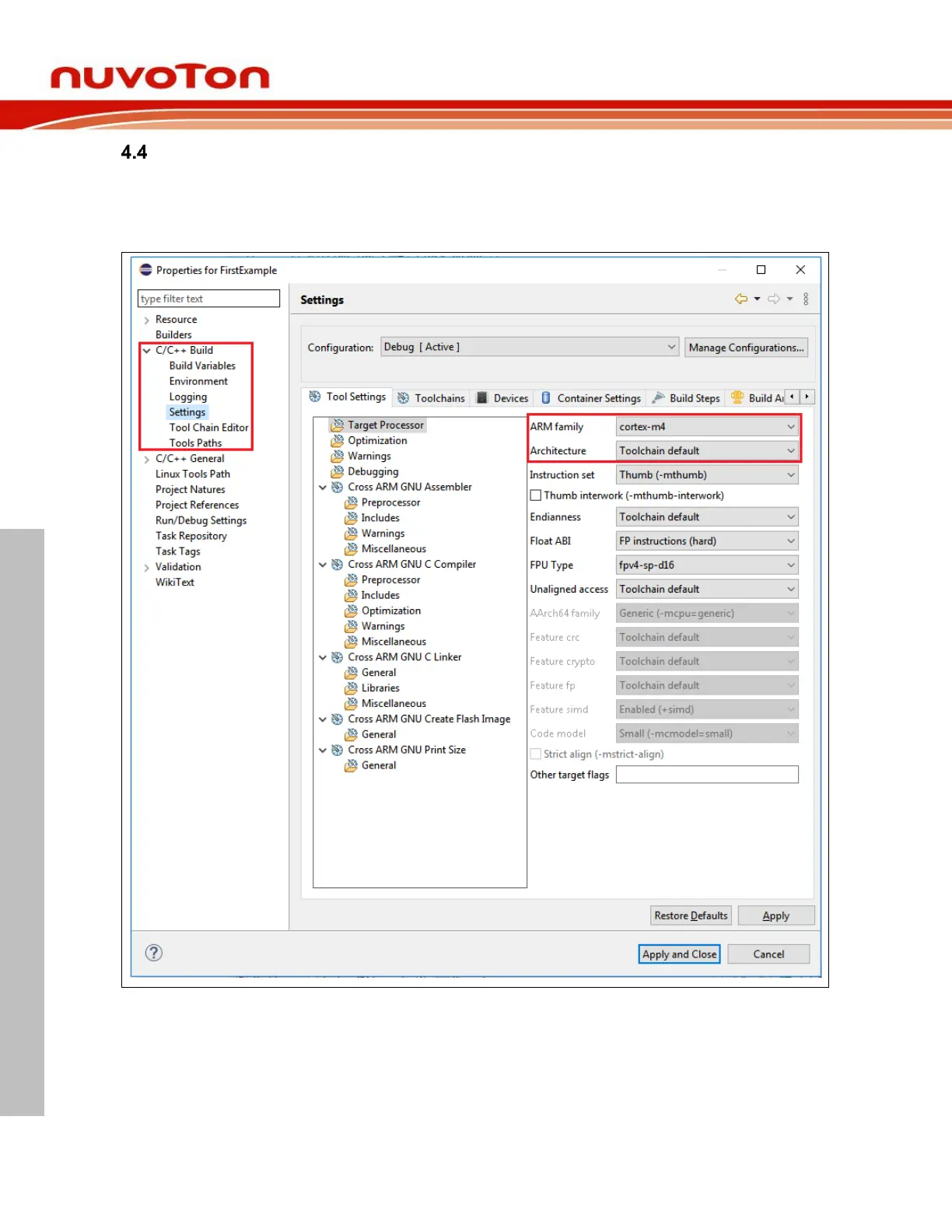The height and width of the screenshot is (1232, 952).
Task: Click the Eclipse properties window icon
Action: tap(145, 270)
